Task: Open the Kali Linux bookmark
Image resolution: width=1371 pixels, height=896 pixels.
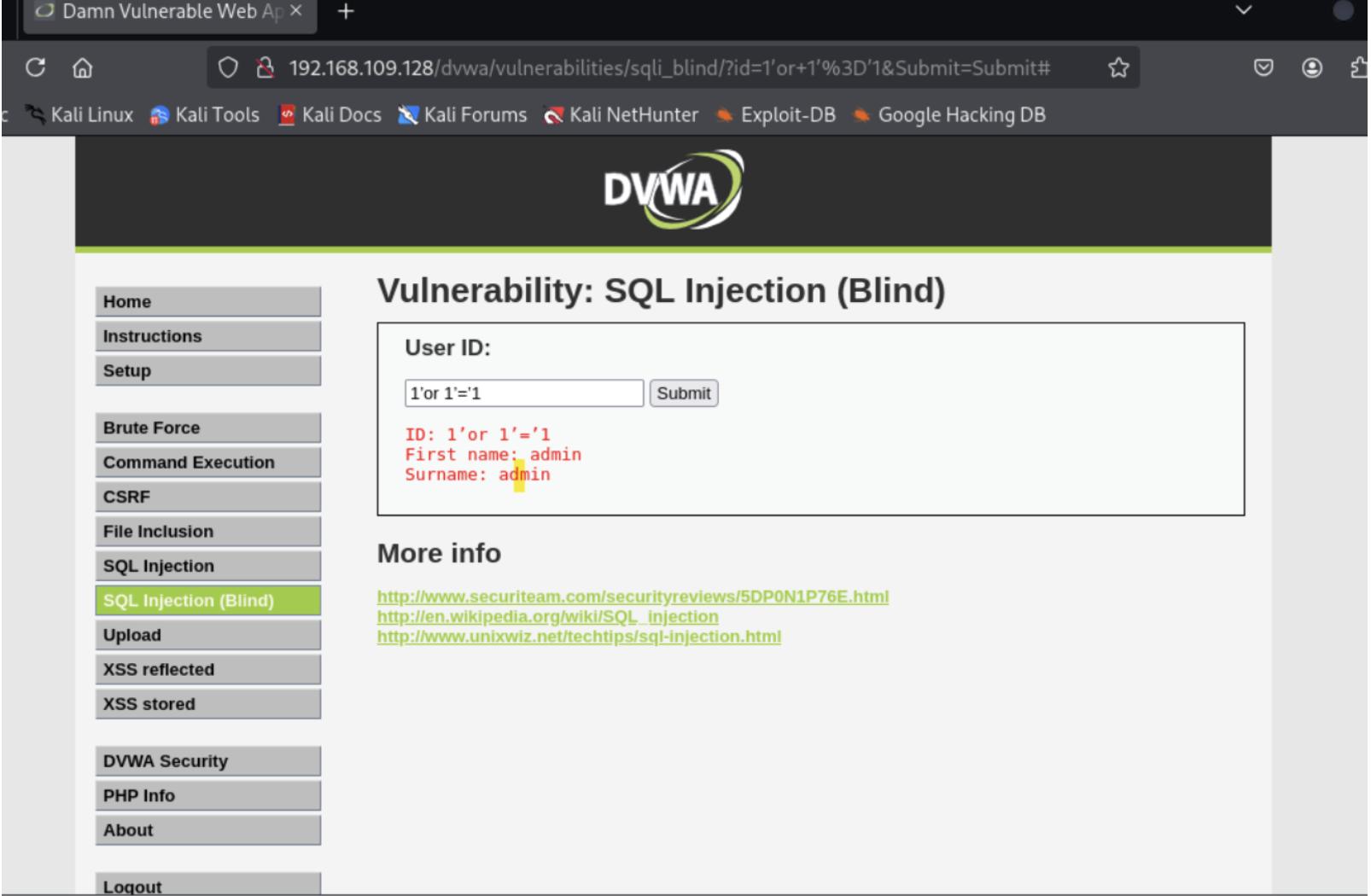Action: point(79,114)
